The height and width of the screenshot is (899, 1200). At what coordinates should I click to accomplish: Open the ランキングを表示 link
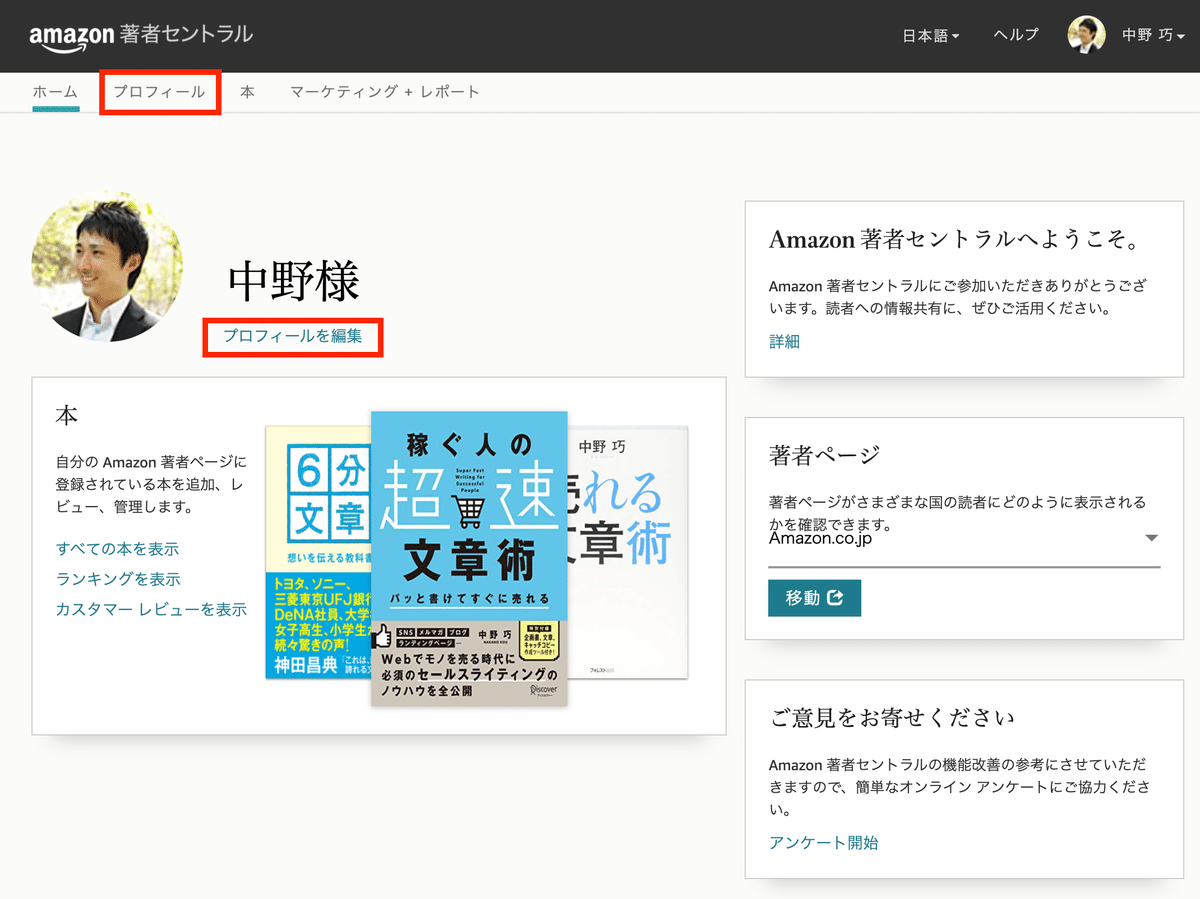(x=119, y=579)
